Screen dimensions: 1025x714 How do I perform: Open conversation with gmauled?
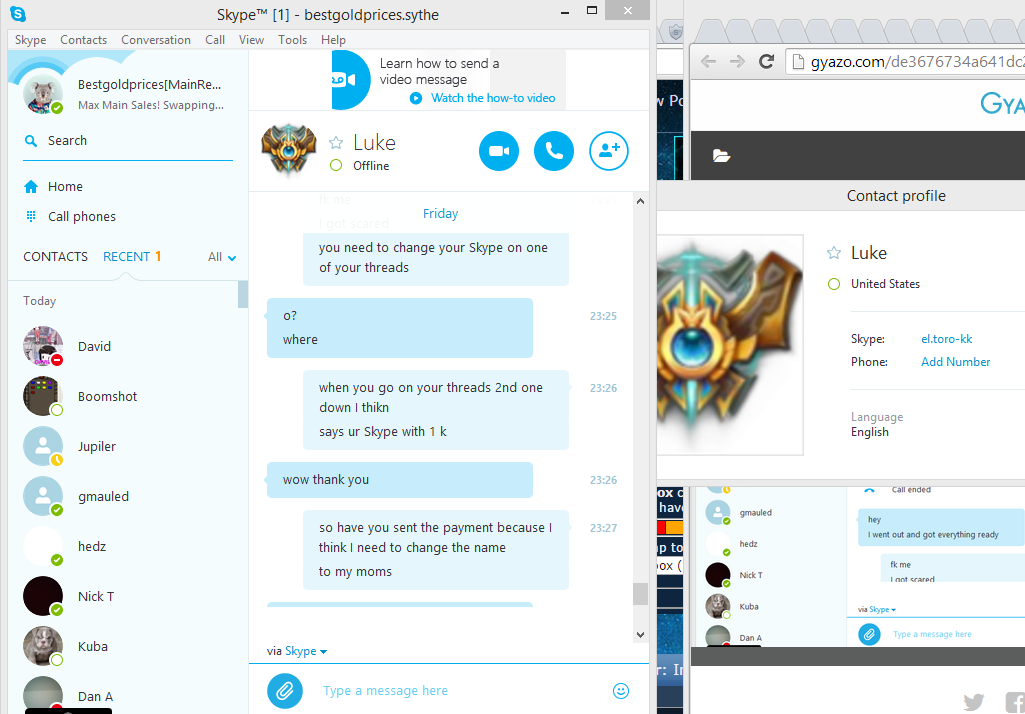pyautogui.click(x=128, y=496)
